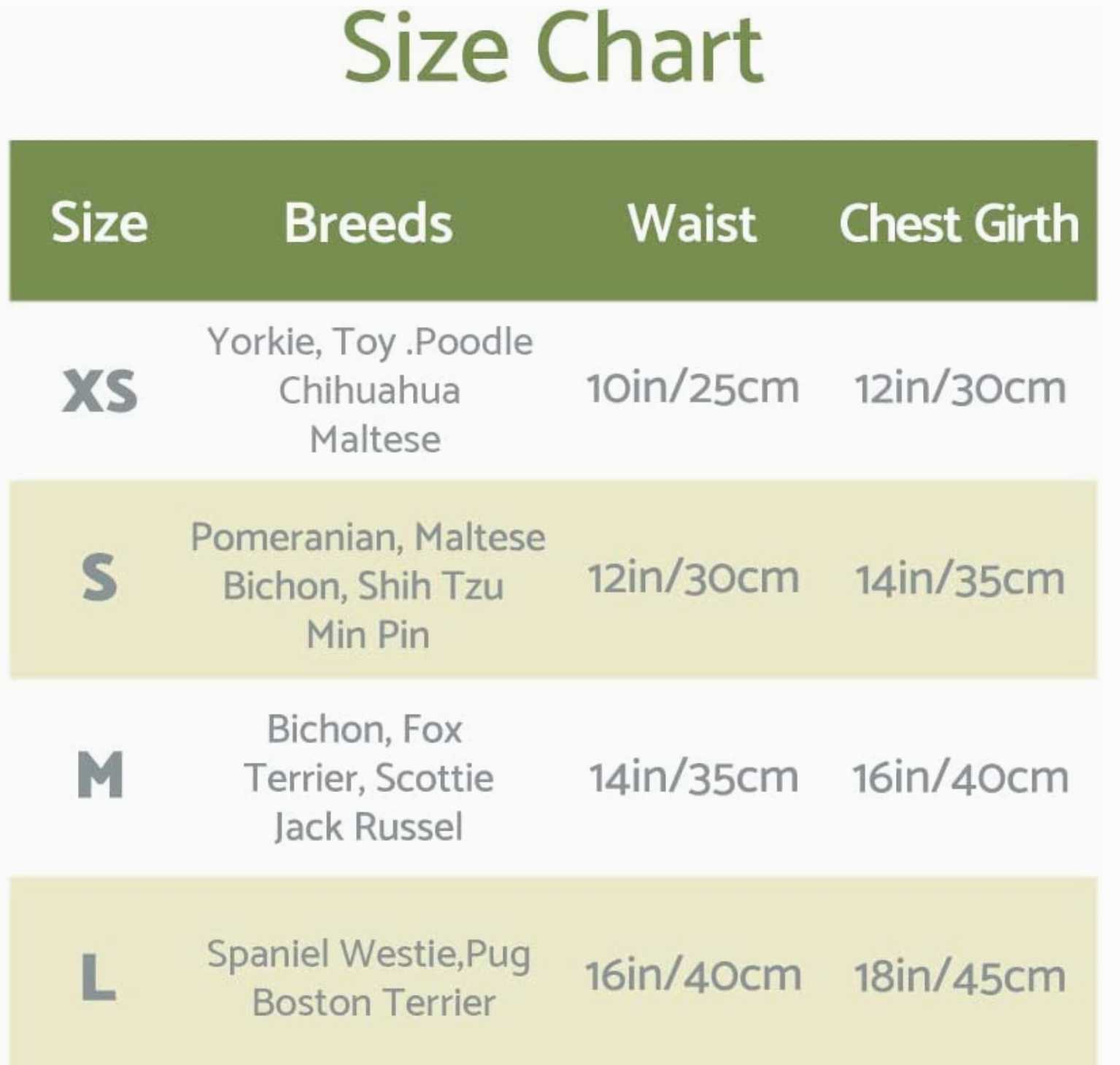Click the Size column header
The image size is (1120, 1065).
[99, 223]
